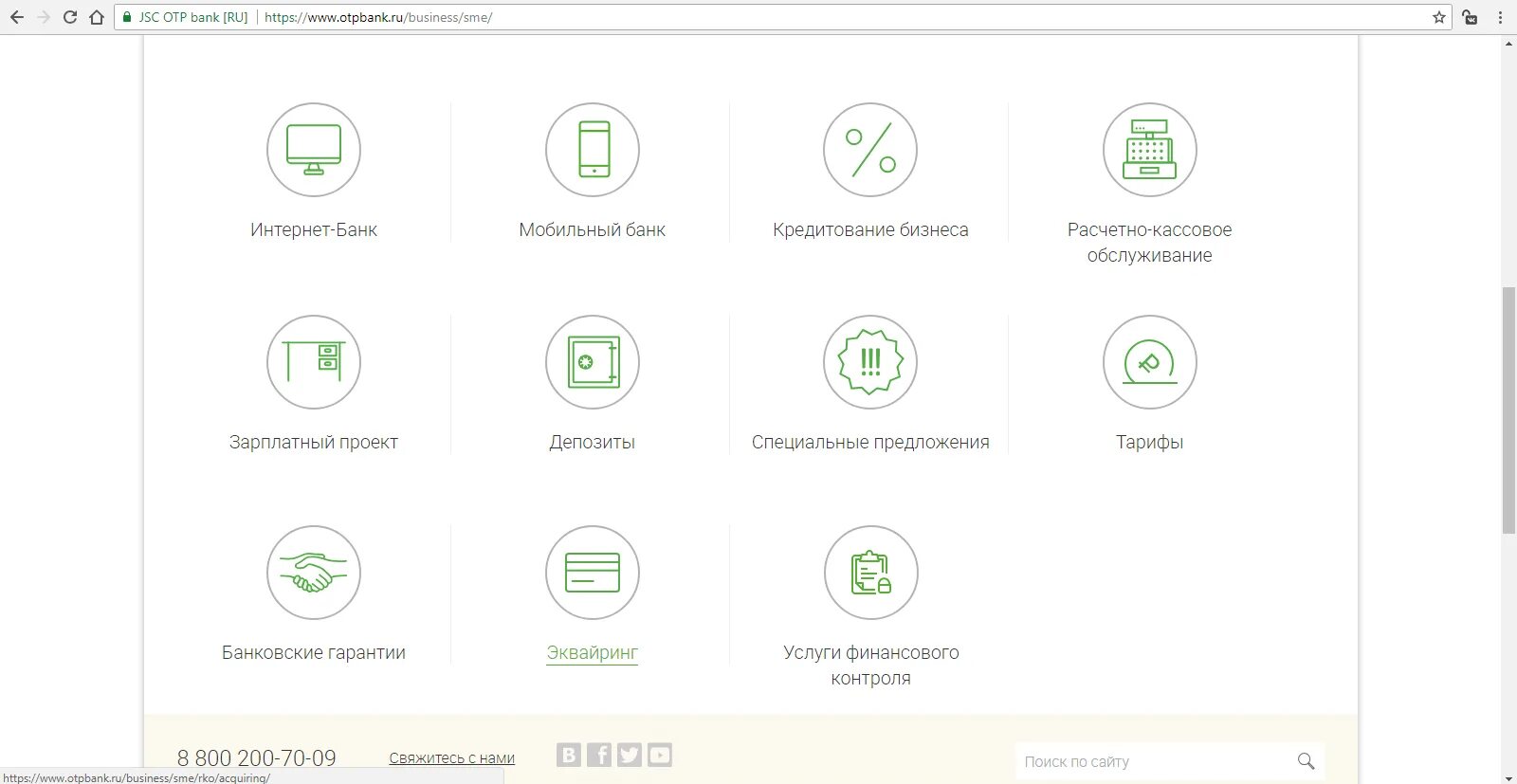
Task: Click the scrollbar down arrow
Action: (1508, 776)
